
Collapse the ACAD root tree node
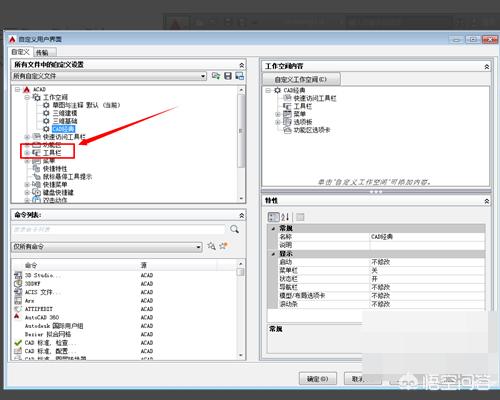coord(18,89)
